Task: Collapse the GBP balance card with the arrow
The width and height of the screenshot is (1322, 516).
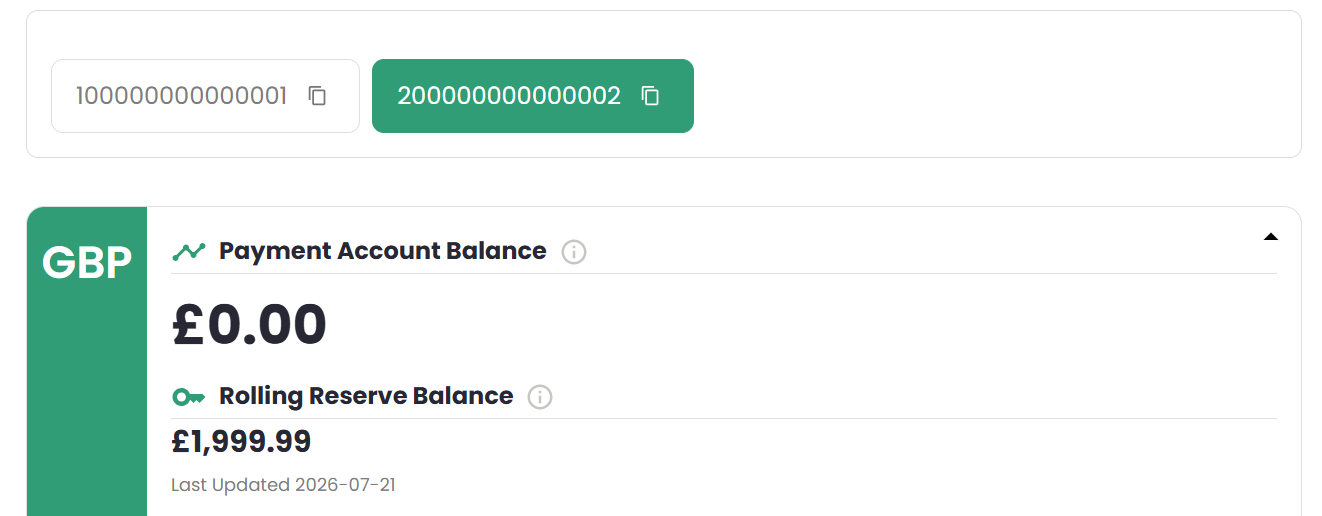Action: (1270, 237)
